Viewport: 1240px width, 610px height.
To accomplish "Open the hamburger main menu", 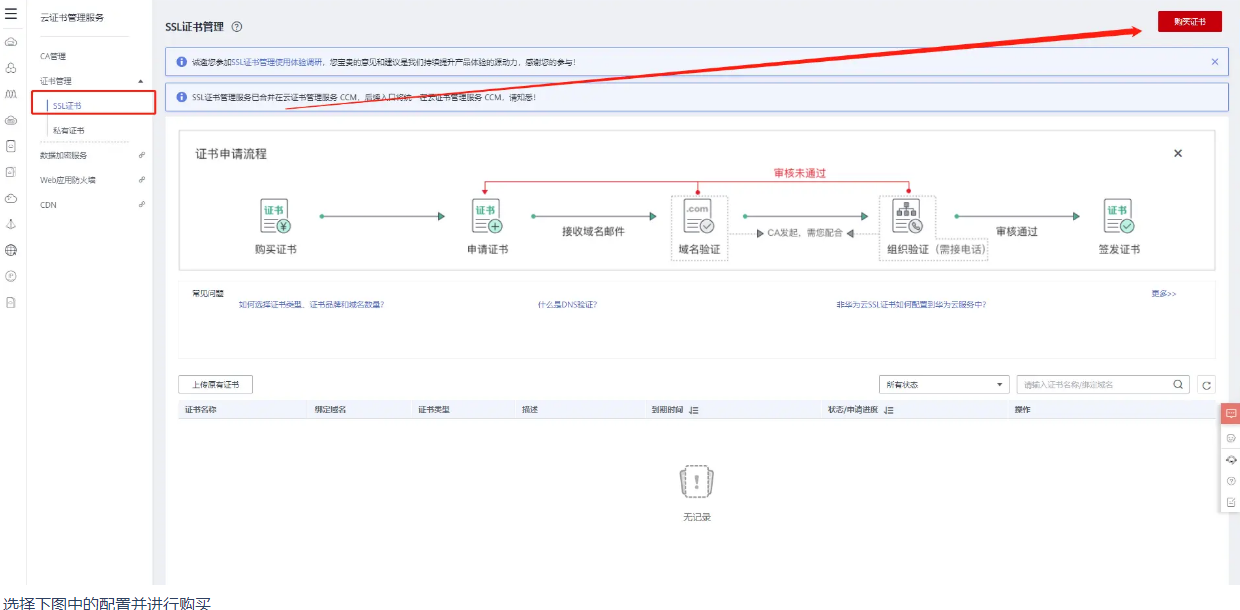I will [x=11, y=15].
